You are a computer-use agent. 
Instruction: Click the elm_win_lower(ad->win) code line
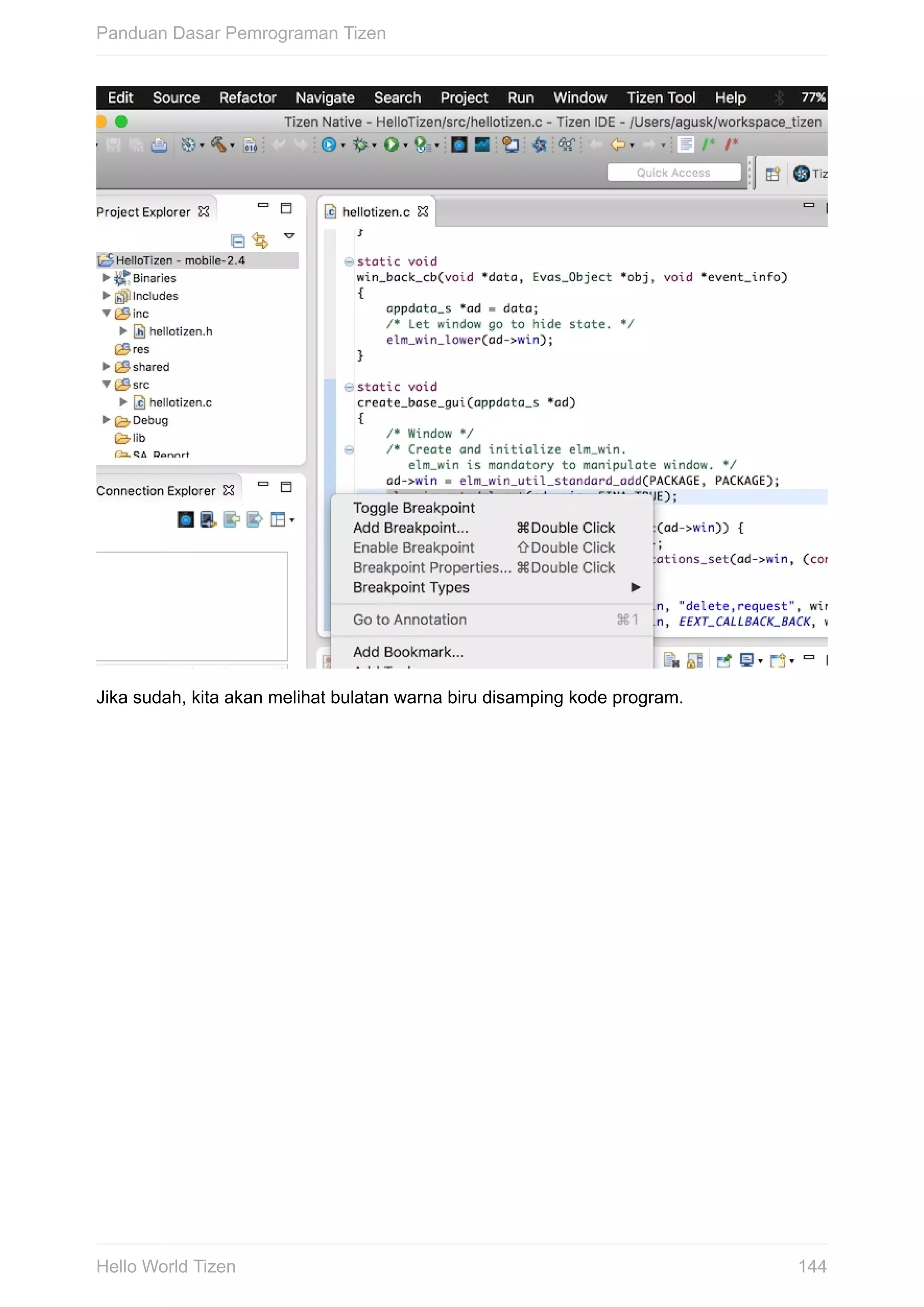pyautogui.click(x=469, y=340)
